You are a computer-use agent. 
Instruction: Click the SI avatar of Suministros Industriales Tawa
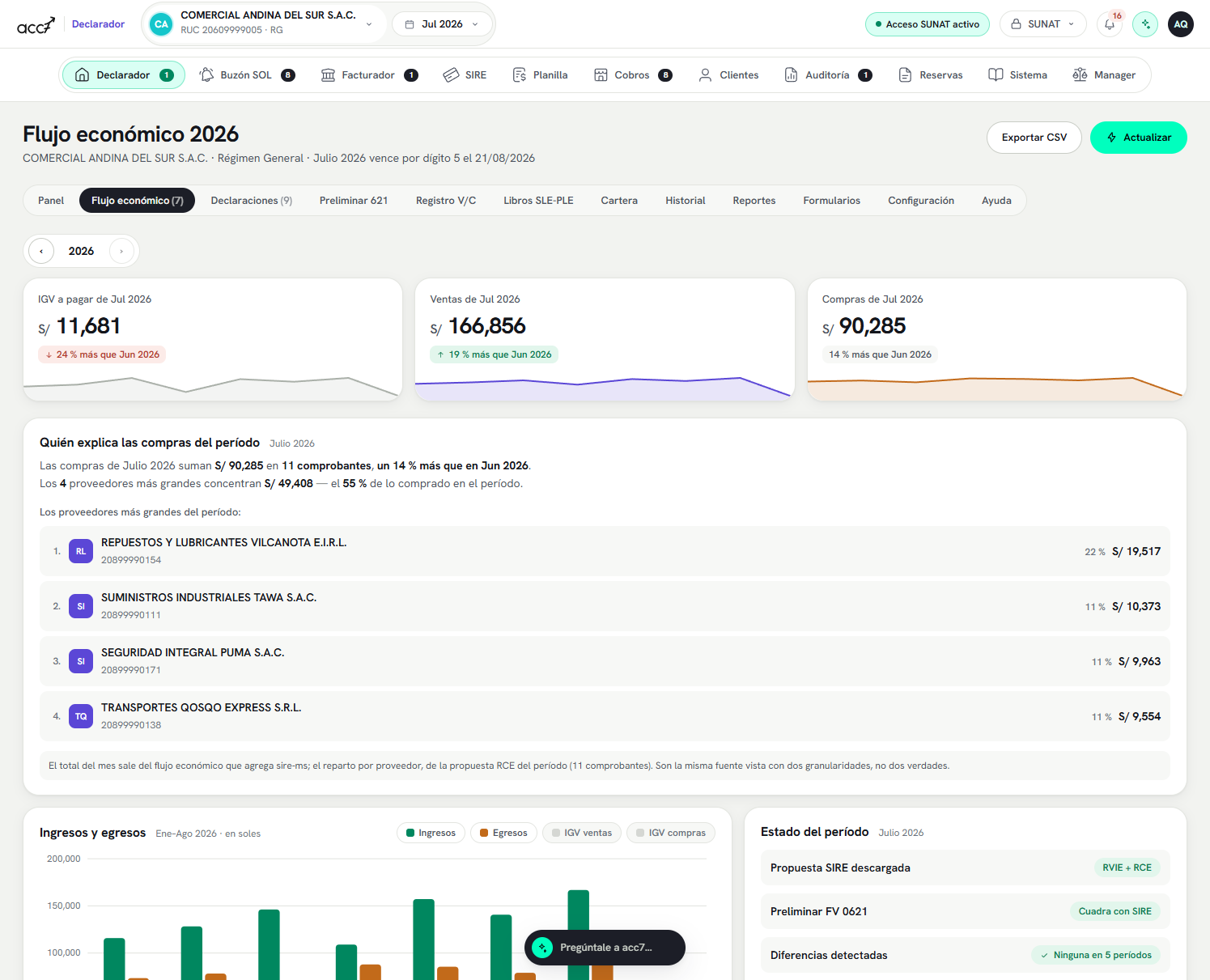[x=81, y=606]
